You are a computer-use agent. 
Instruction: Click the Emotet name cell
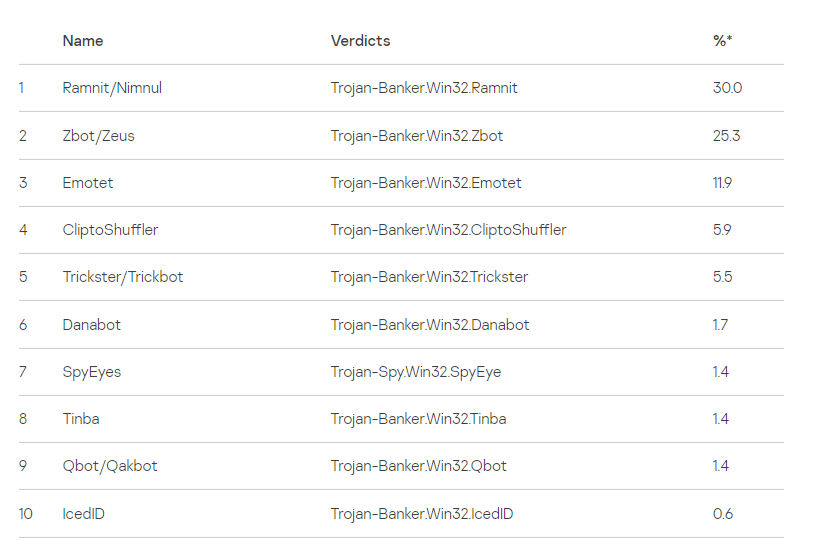pyautogui.click(x=86, y=183)
